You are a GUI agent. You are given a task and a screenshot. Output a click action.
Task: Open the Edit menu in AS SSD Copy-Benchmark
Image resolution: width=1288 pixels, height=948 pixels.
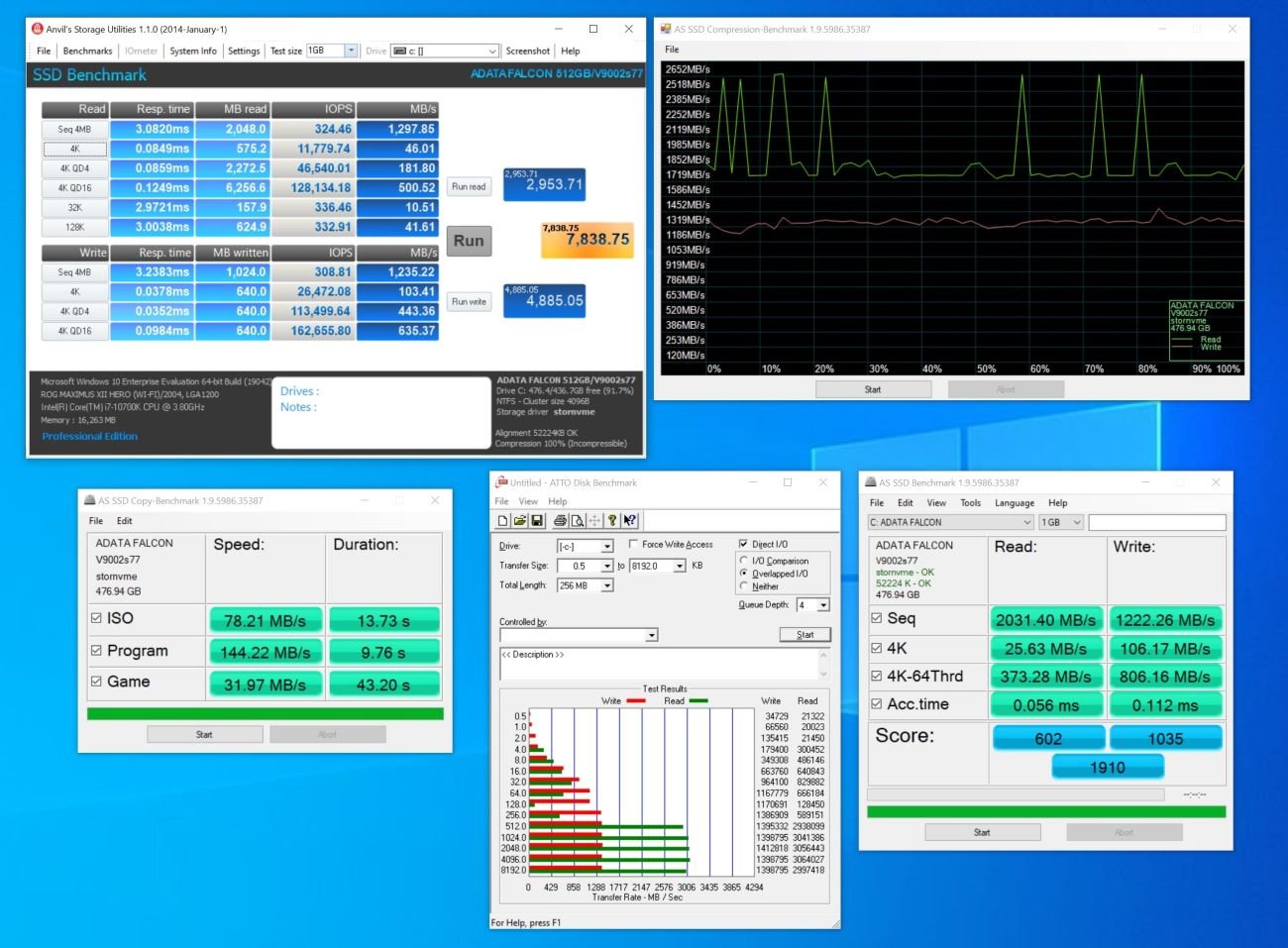[124, 520]
